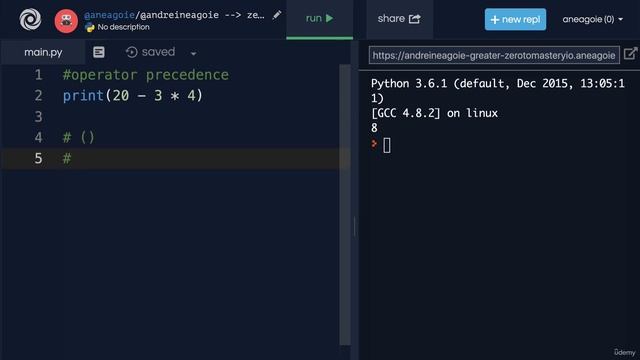Select the '#operator precedence' comment line
The width and height of the screenshot is (640, 360).
[x=146, y=75]
